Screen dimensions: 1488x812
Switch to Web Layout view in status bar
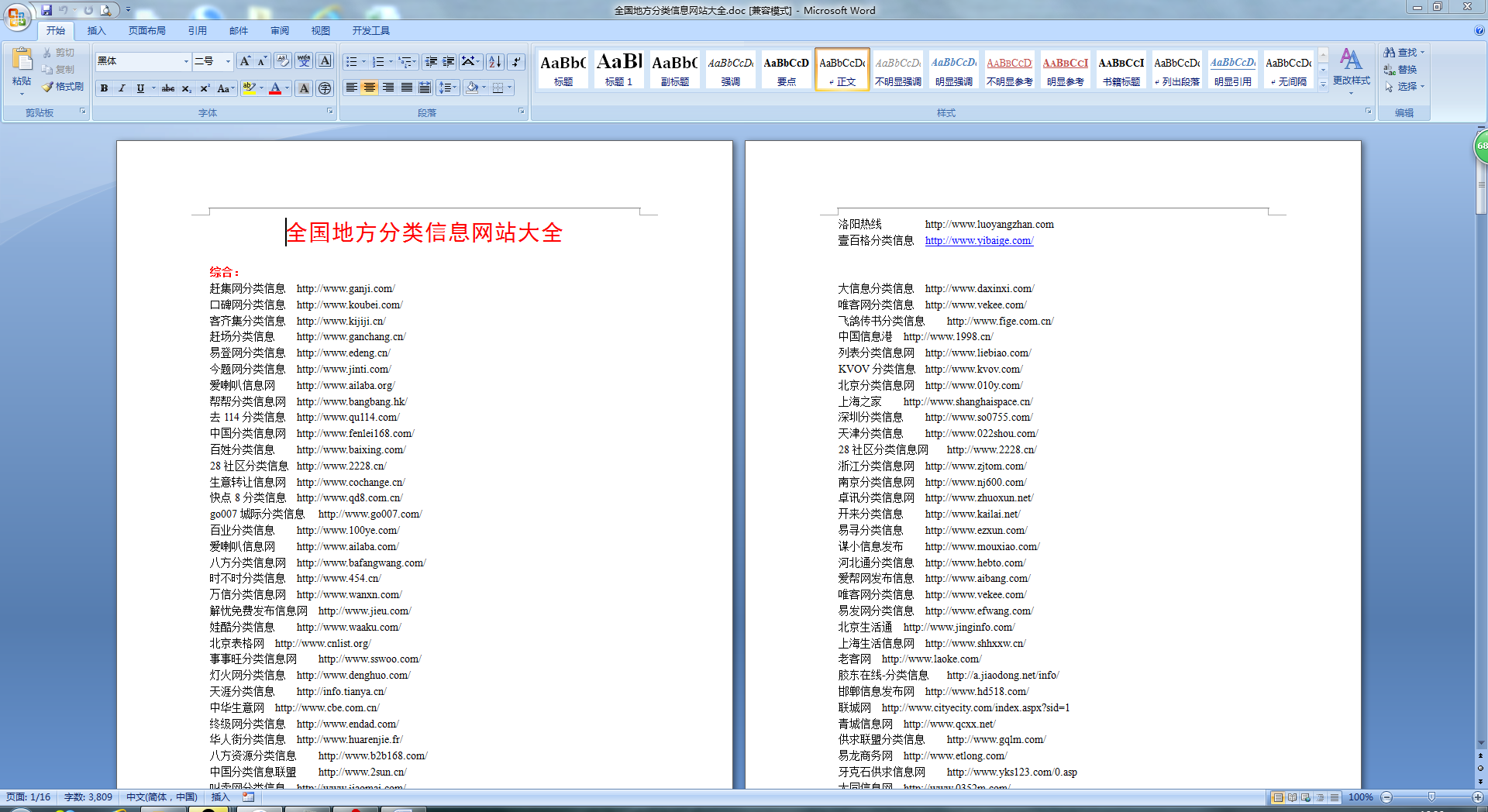1306,797
